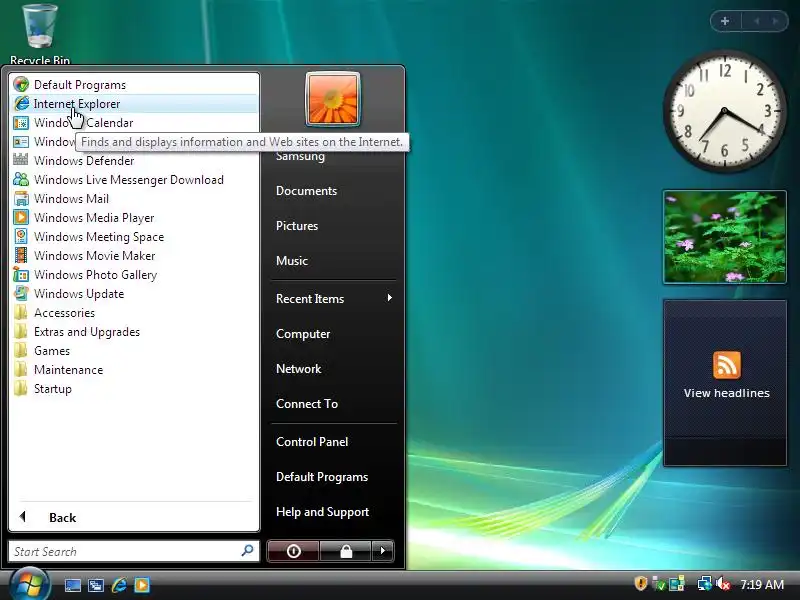
Task: Open Windows Meeting Space icon
Action: pos(21,236)
